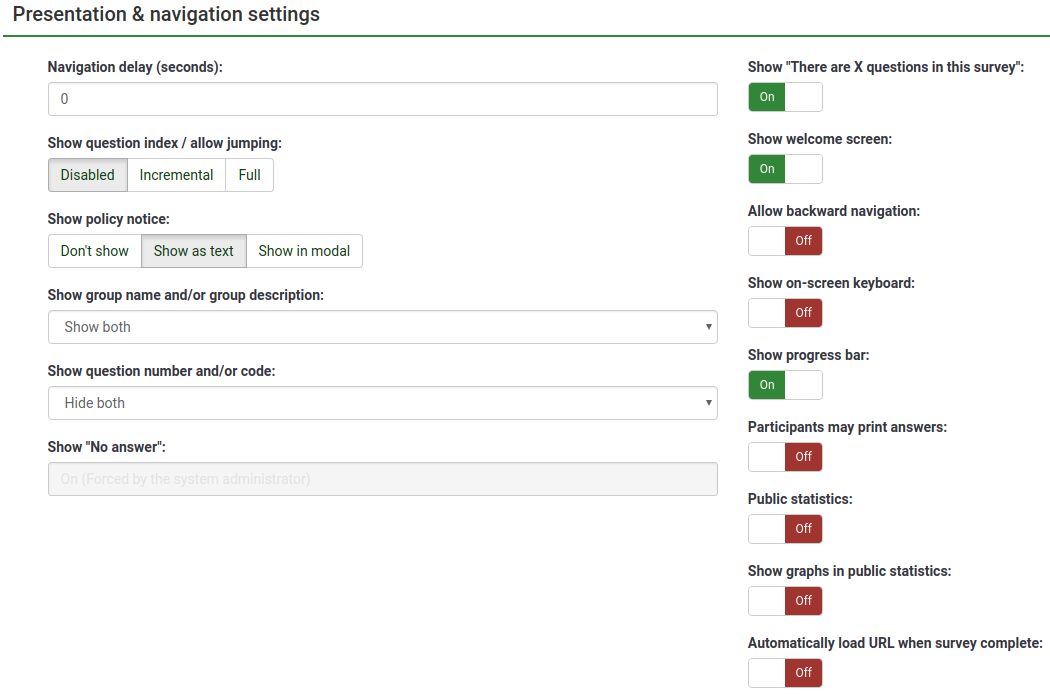Select Full question index option
The image size is (1050, 694).
[x=249, y=175]
